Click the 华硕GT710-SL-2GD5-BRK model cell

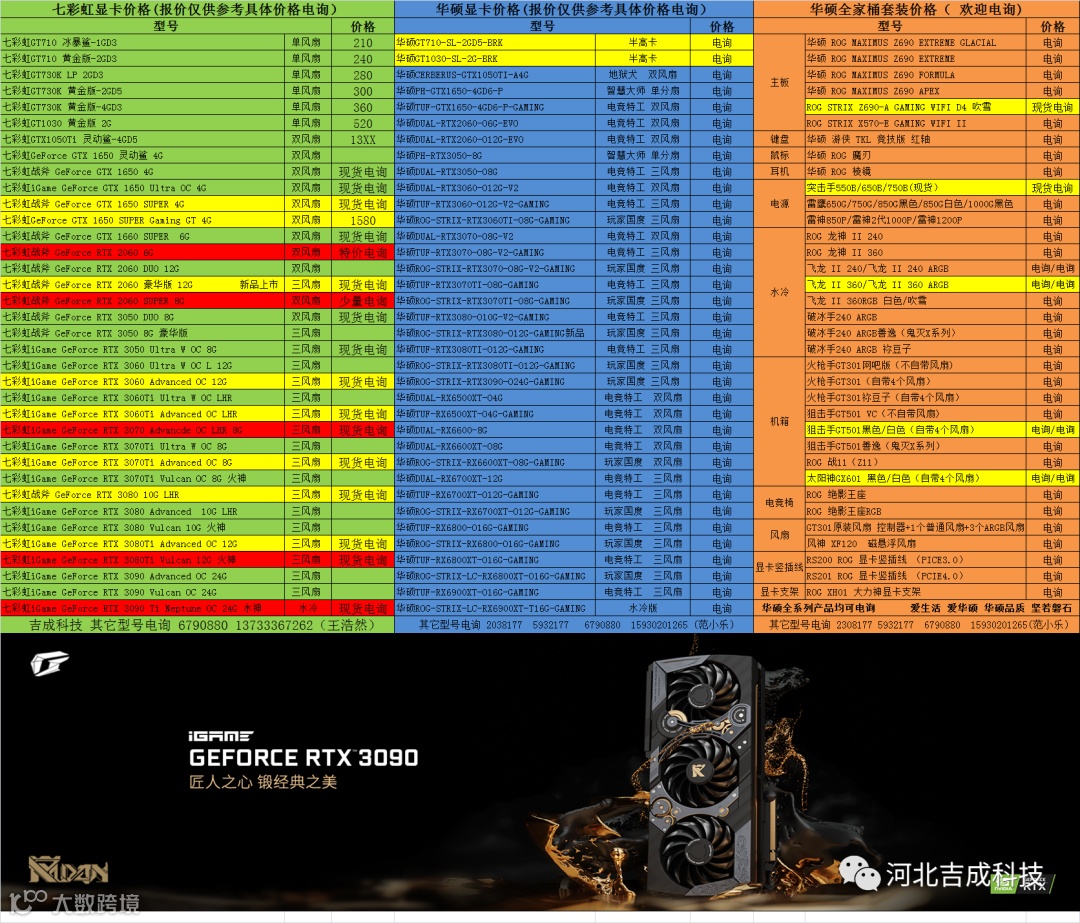pyautogui.click(x=495, y=43)
